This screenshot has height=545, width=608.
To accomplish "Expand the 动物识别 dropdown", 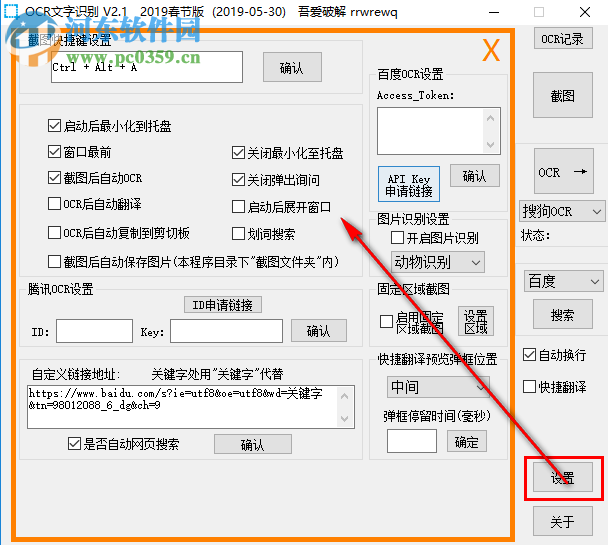I will 437,262.
